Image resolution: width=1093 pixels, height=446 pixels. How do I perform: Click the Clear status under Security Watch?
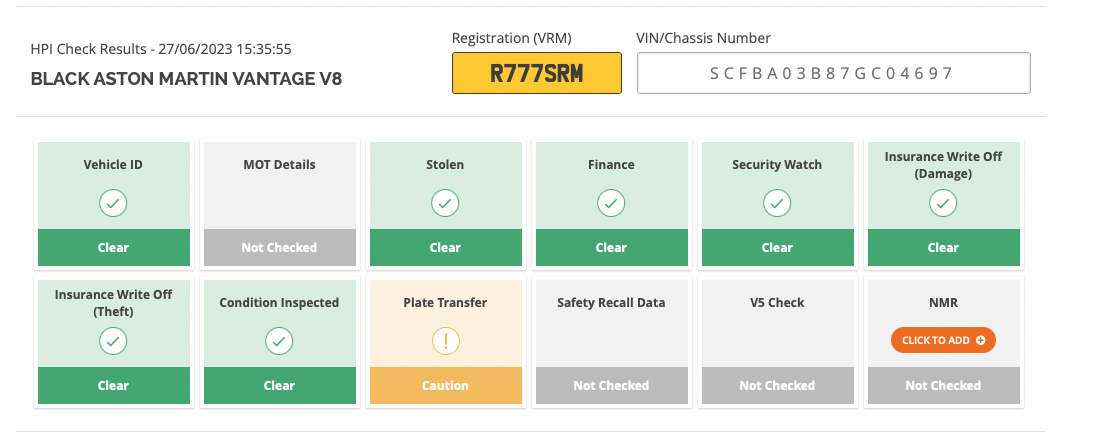pos(777,247)
